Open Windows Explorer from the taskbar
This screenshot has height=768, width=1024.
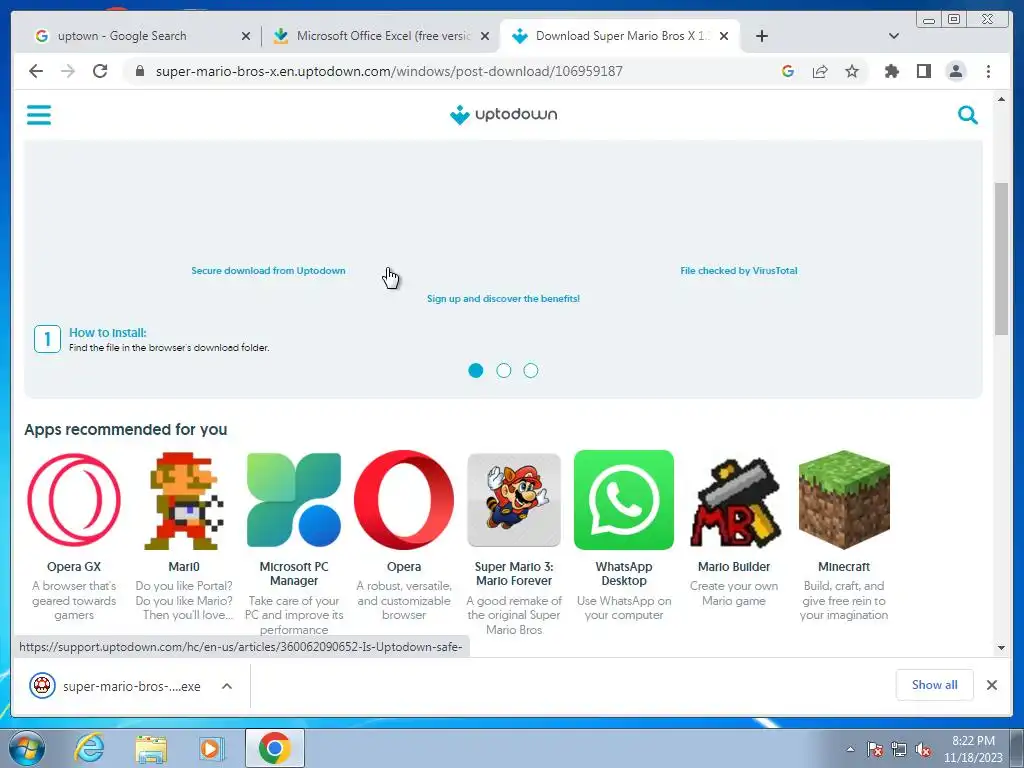click(x=151, y=749)
